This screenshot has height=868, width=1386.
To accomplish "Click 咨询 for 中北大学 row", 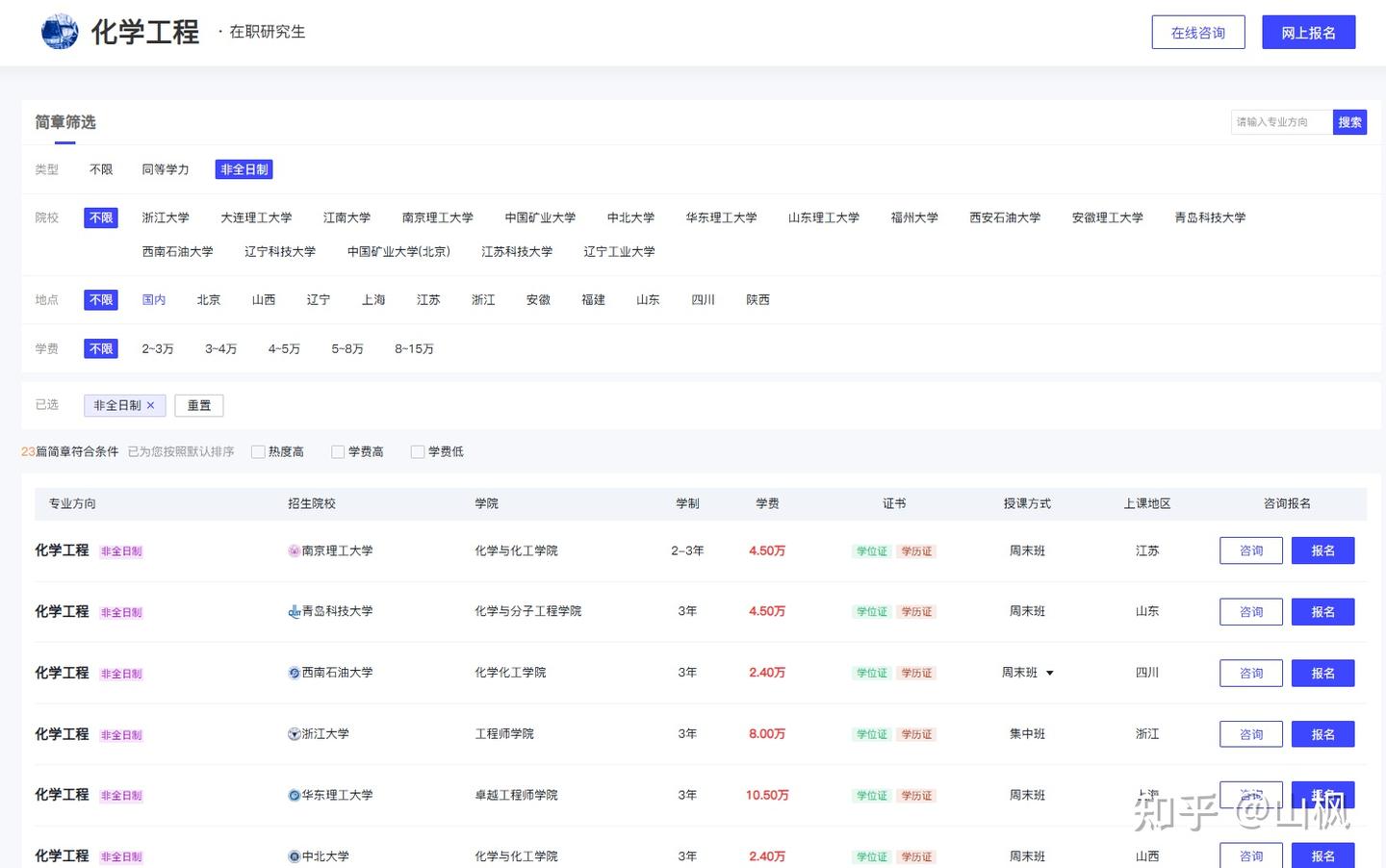I will click(x=1251, y=855).
